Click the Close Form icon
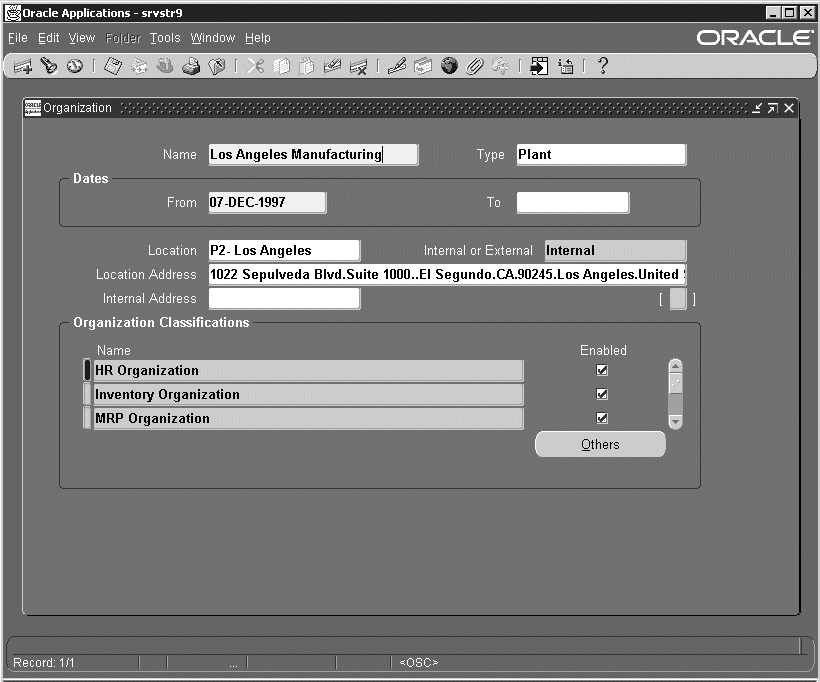The image size is (820, 682). [217, 66]
